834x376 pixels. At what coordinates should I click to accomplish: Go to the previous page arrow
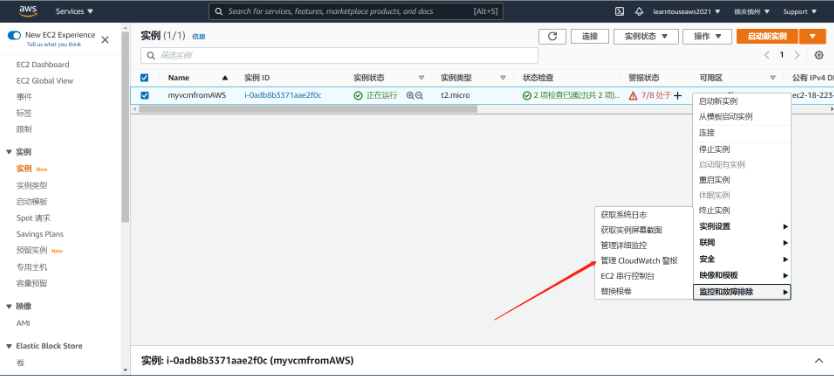point(766,55)
